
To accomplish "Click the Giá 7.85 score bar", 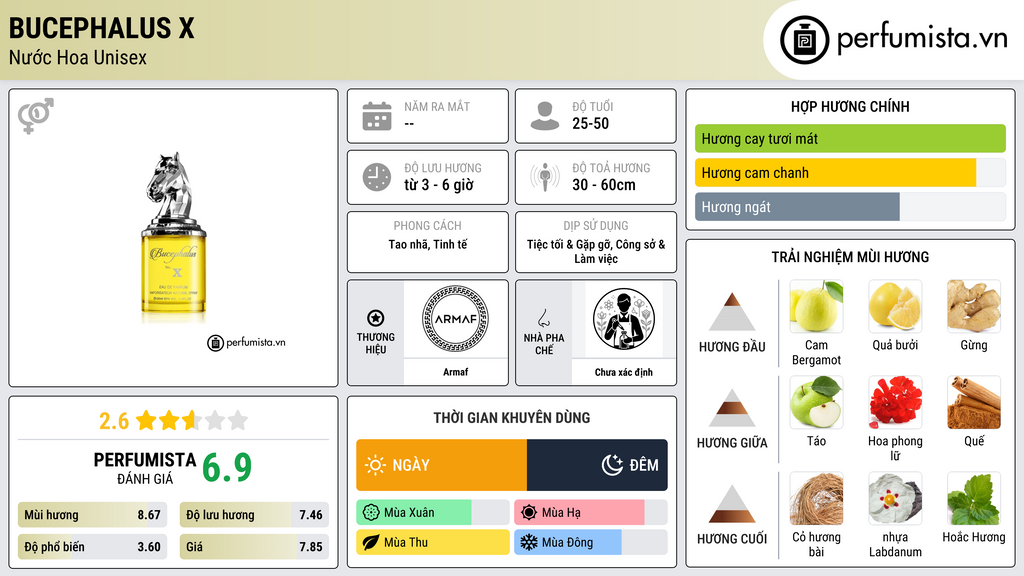I will tap(254, 547).
